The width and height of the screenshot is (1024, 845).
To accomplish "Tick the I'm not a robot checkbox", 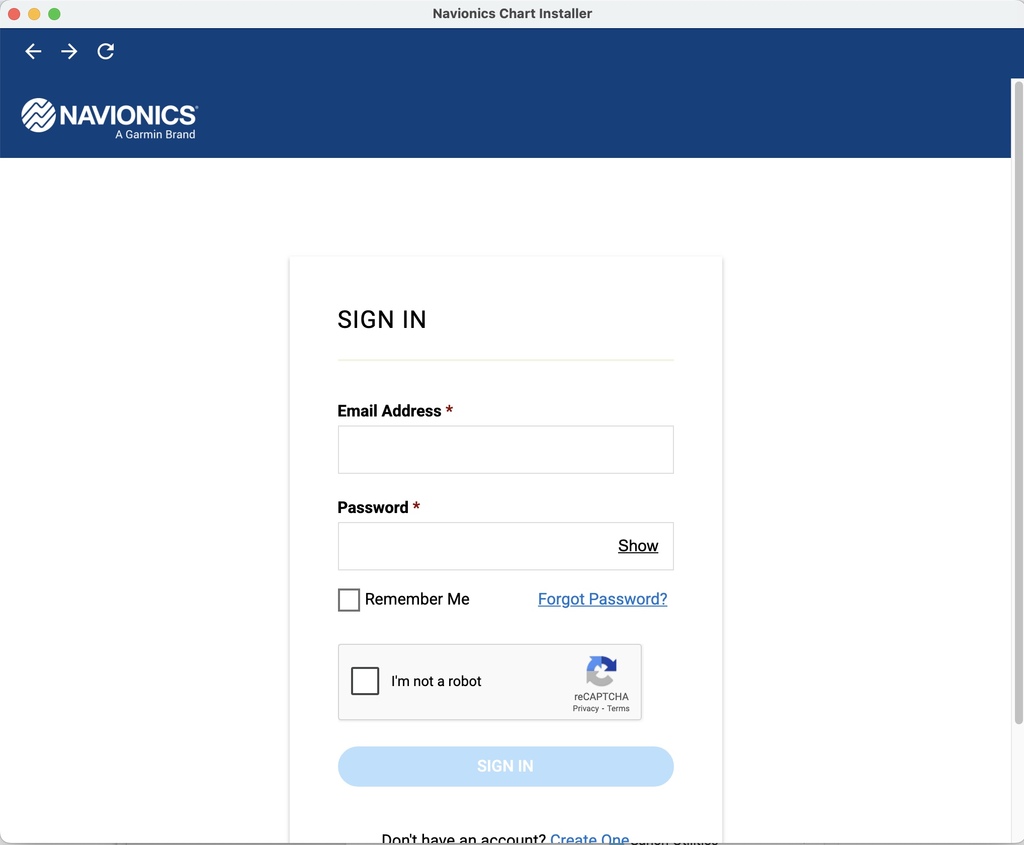I will pyautogui.click(x=365, y=681).
